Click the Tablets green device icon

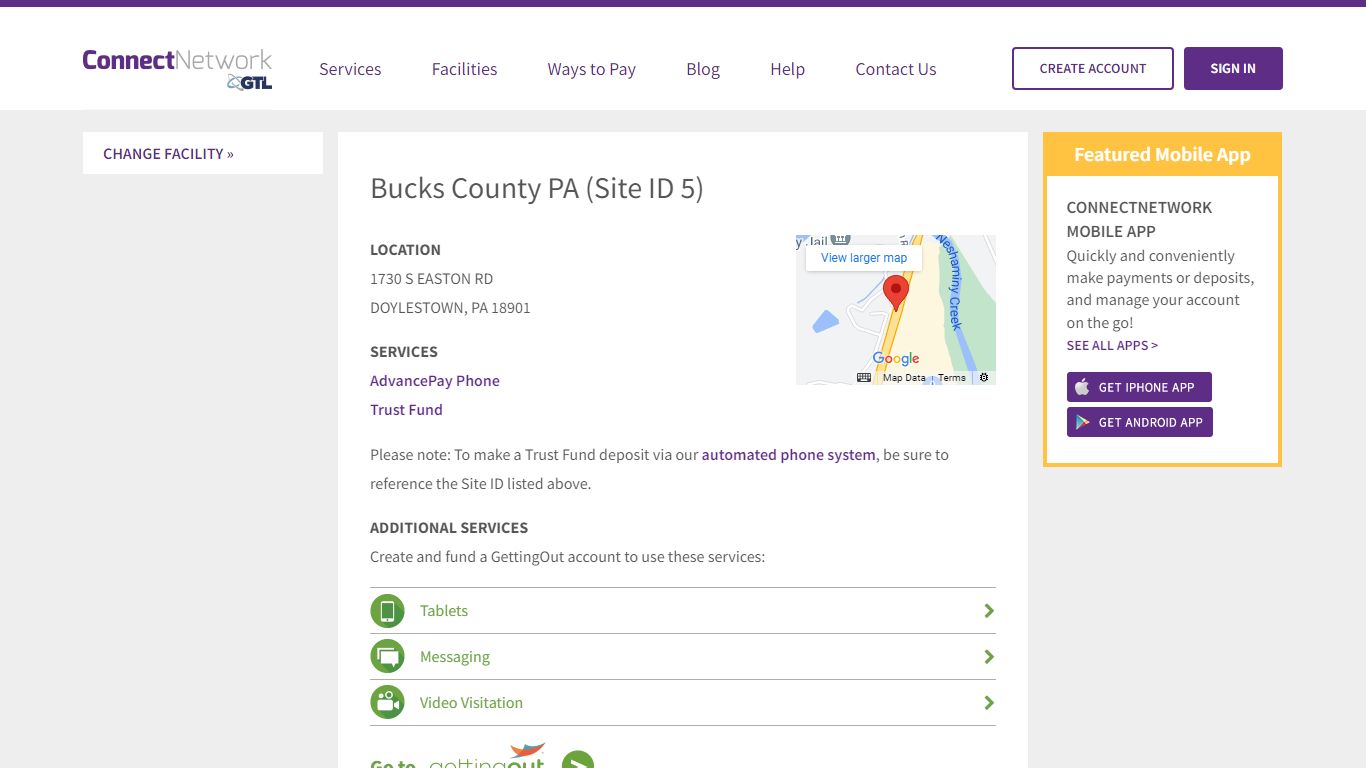click(x=387, y=611)
